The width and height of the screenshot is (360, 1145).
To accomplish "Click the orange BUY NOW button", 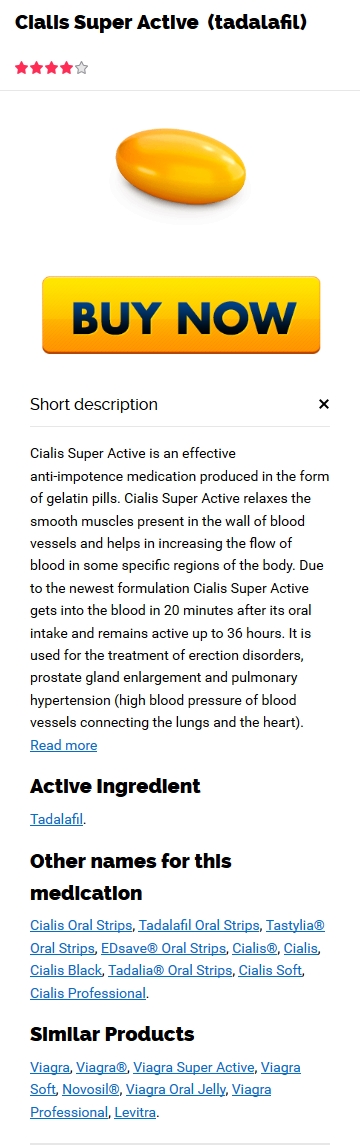I will pos(180,315).
